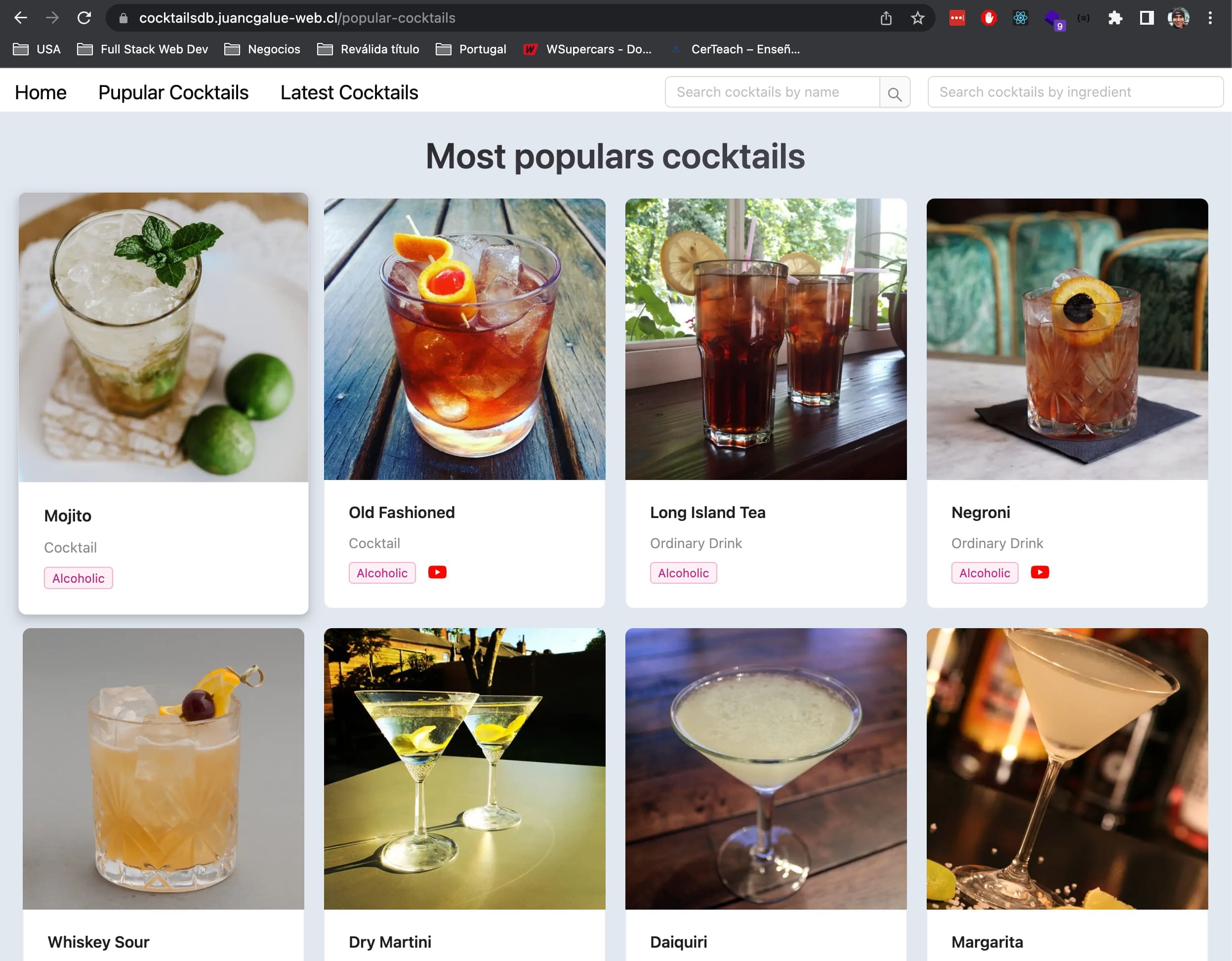Toggle the browser side panel
The height and width of the screenshot is (961, 1232).
(1146, 18)
